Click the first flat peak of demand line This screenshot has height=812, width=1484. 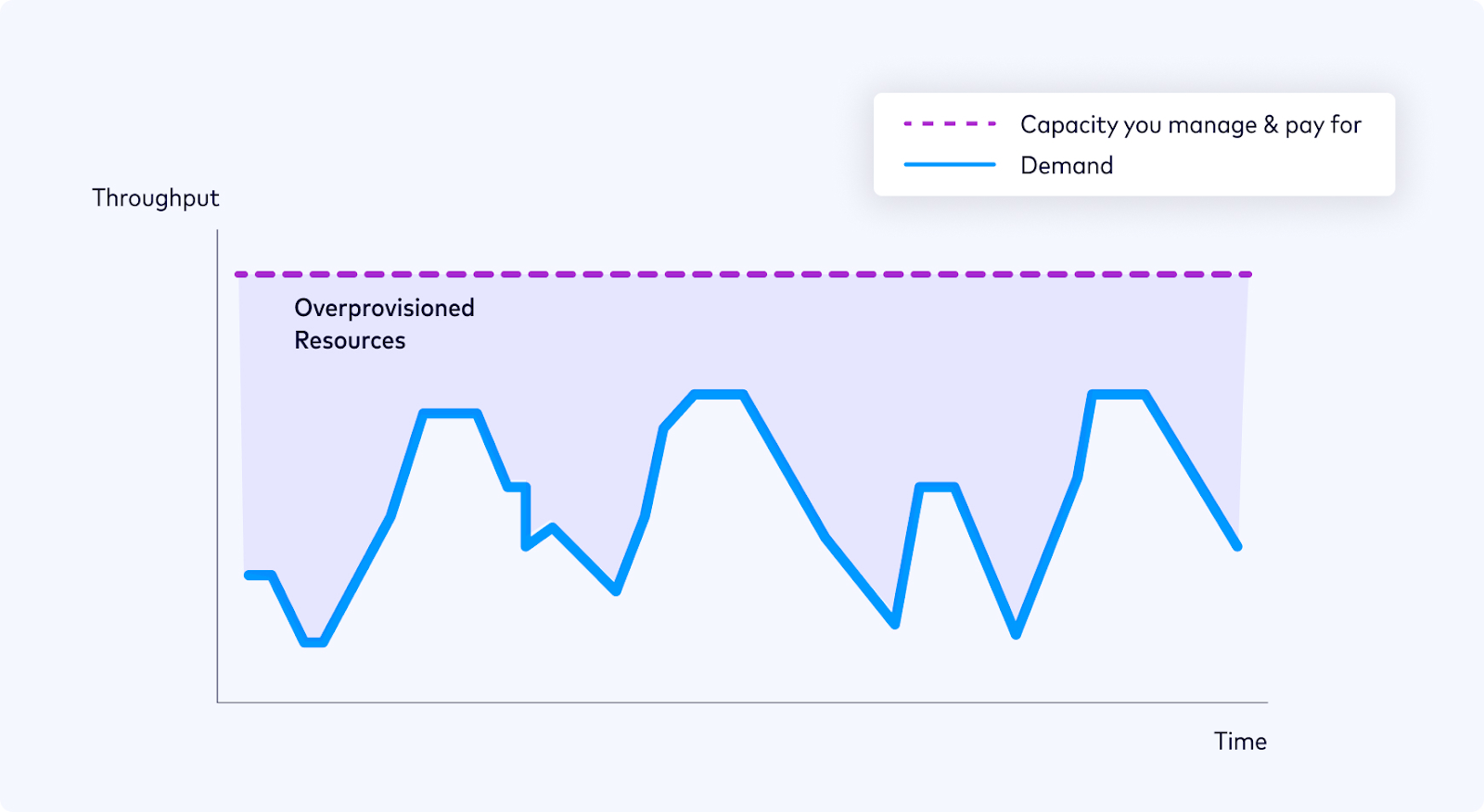[x=450, y=413]
